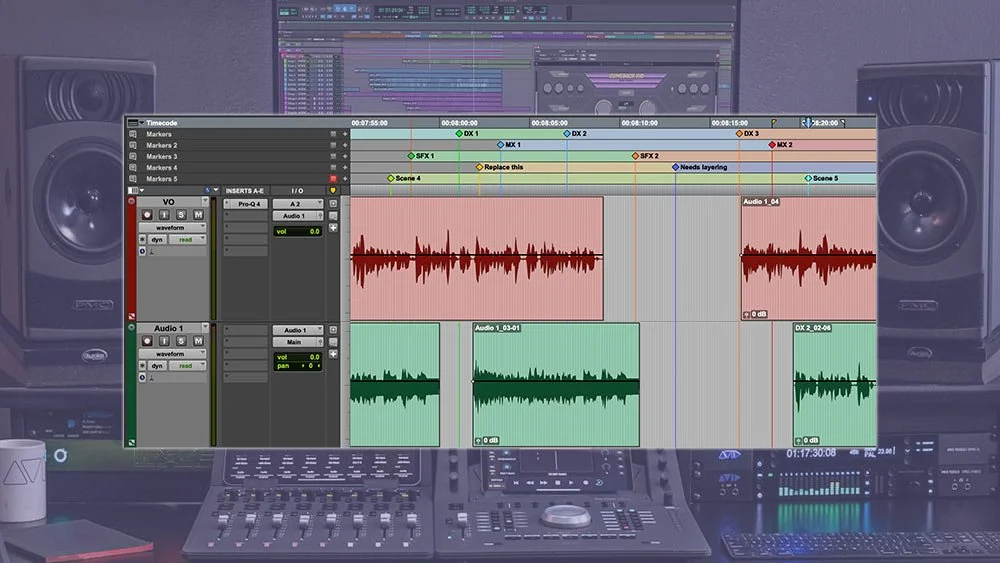Viewport: 1000px width, 563px height.
Task: Solo the VO track
Action: 181,215
